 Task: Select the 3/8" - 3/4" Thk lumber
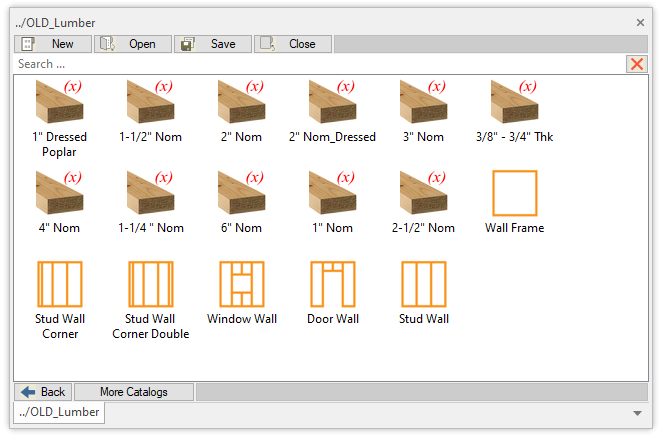515,102
